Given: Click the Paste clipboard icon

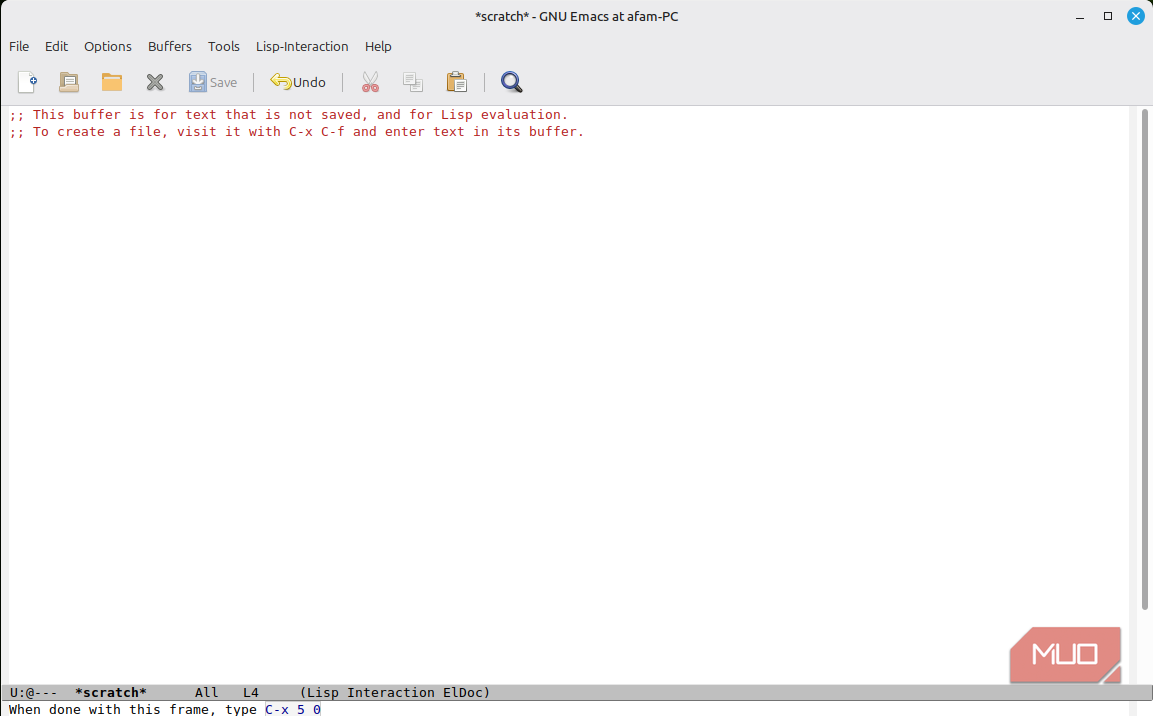Looking at the screenshot, I should click(x=456, y=82).
